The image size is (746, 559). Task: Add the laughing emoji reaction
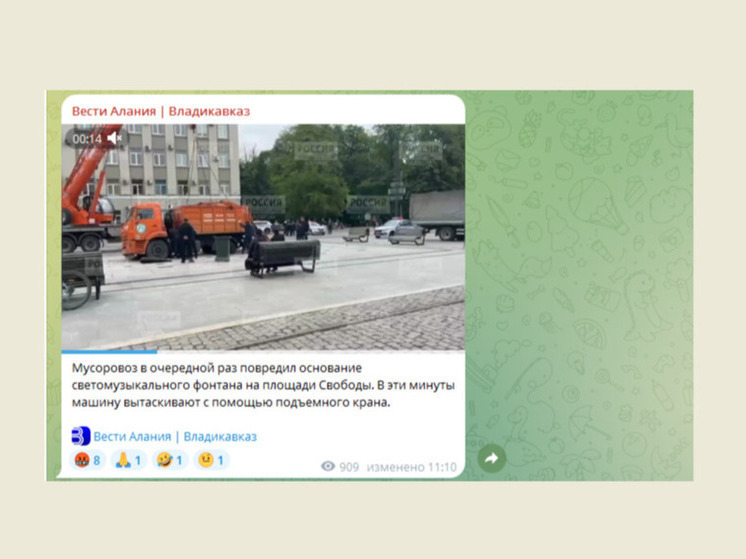tap(170, 460)
